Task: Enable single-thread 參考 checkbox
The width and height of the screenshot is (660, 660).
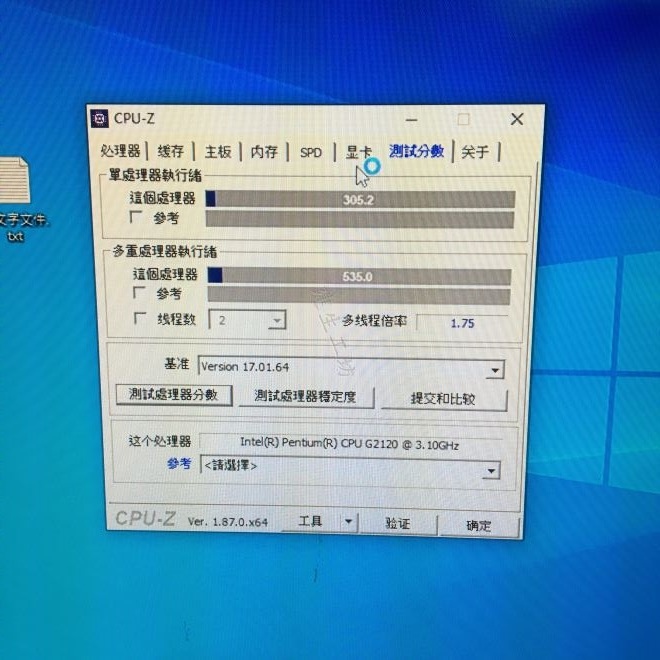Action: coord(136,217)
